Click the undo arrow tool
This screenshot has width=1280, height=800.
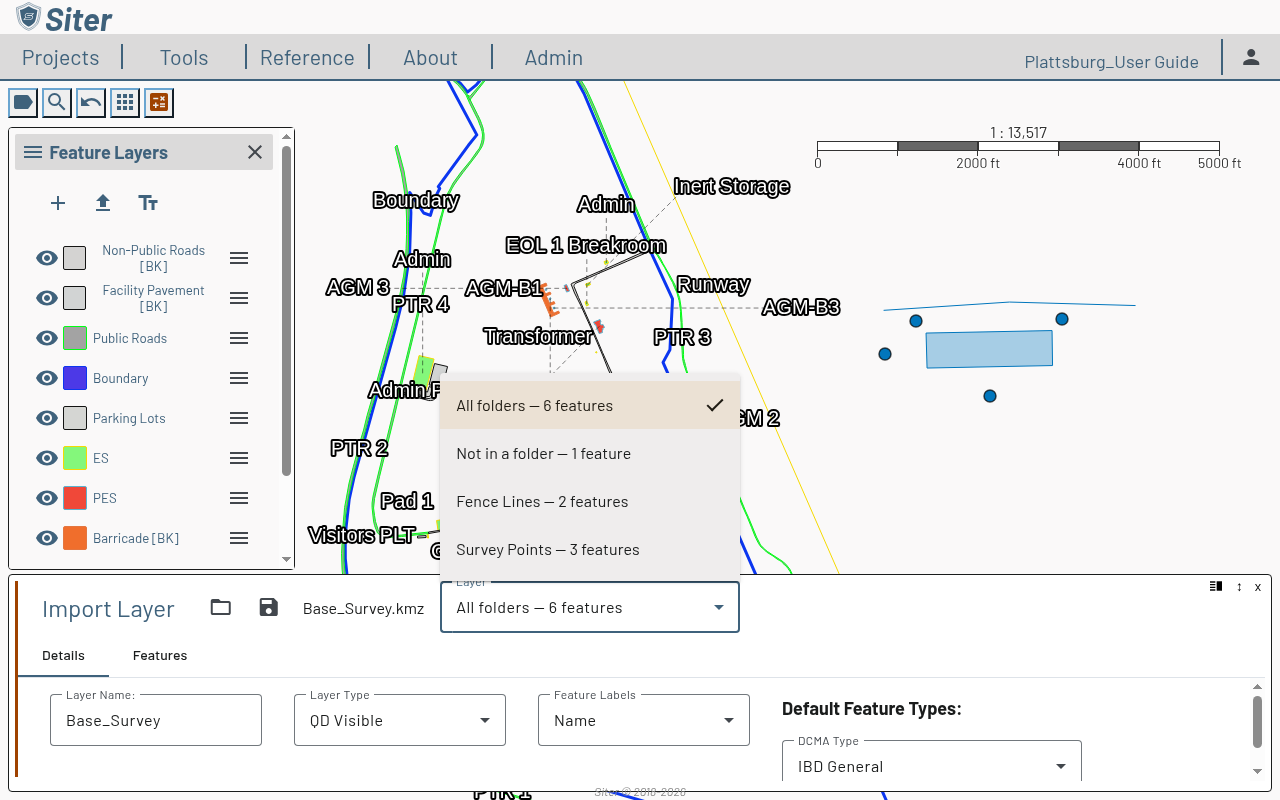tap(91, 102)
